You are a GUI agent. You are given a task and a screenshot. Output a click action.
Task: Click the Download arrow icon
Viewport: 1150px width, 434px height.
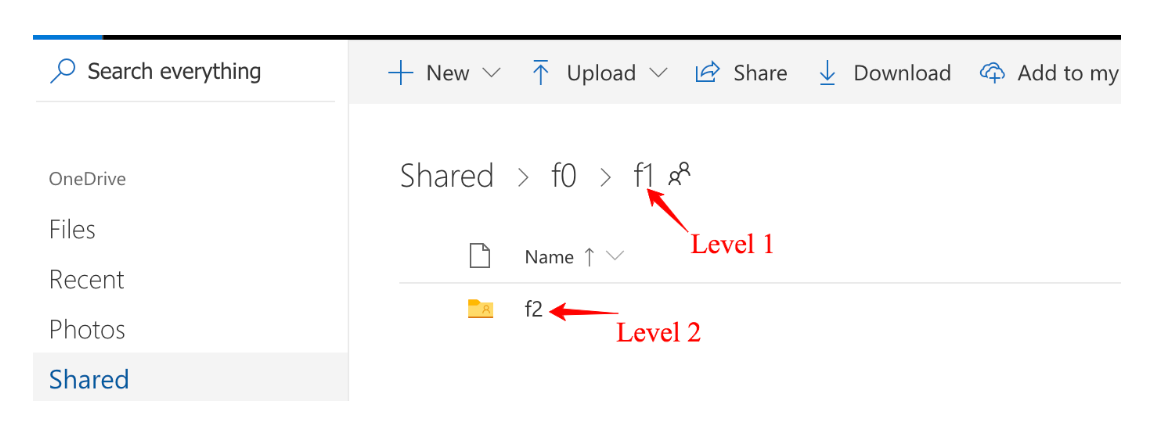tap(827, 73)
